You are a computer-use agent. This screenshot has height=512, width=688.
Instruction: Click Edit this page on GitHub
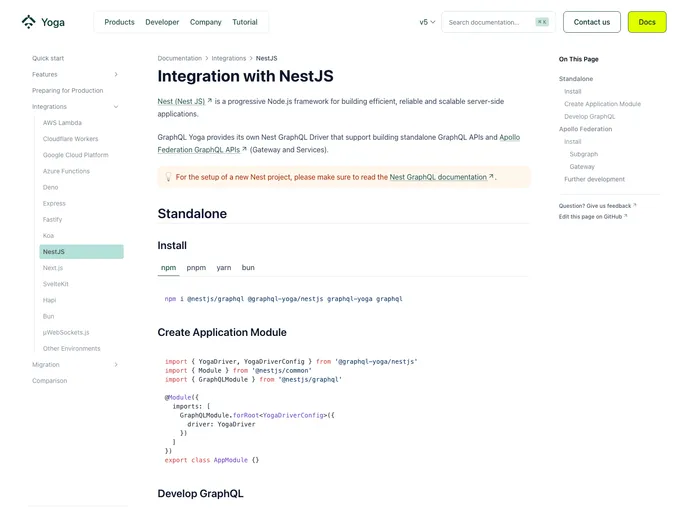coord(593,217)
